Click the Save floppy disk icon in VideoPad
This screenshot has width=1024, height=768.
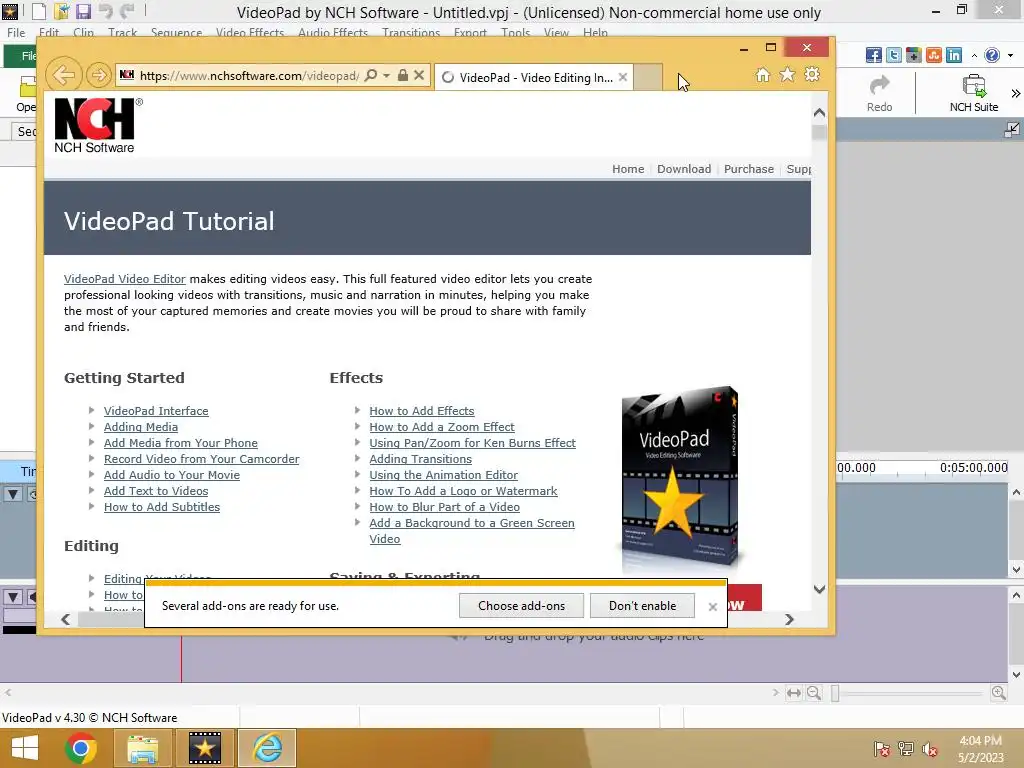(x=83, y=11)
